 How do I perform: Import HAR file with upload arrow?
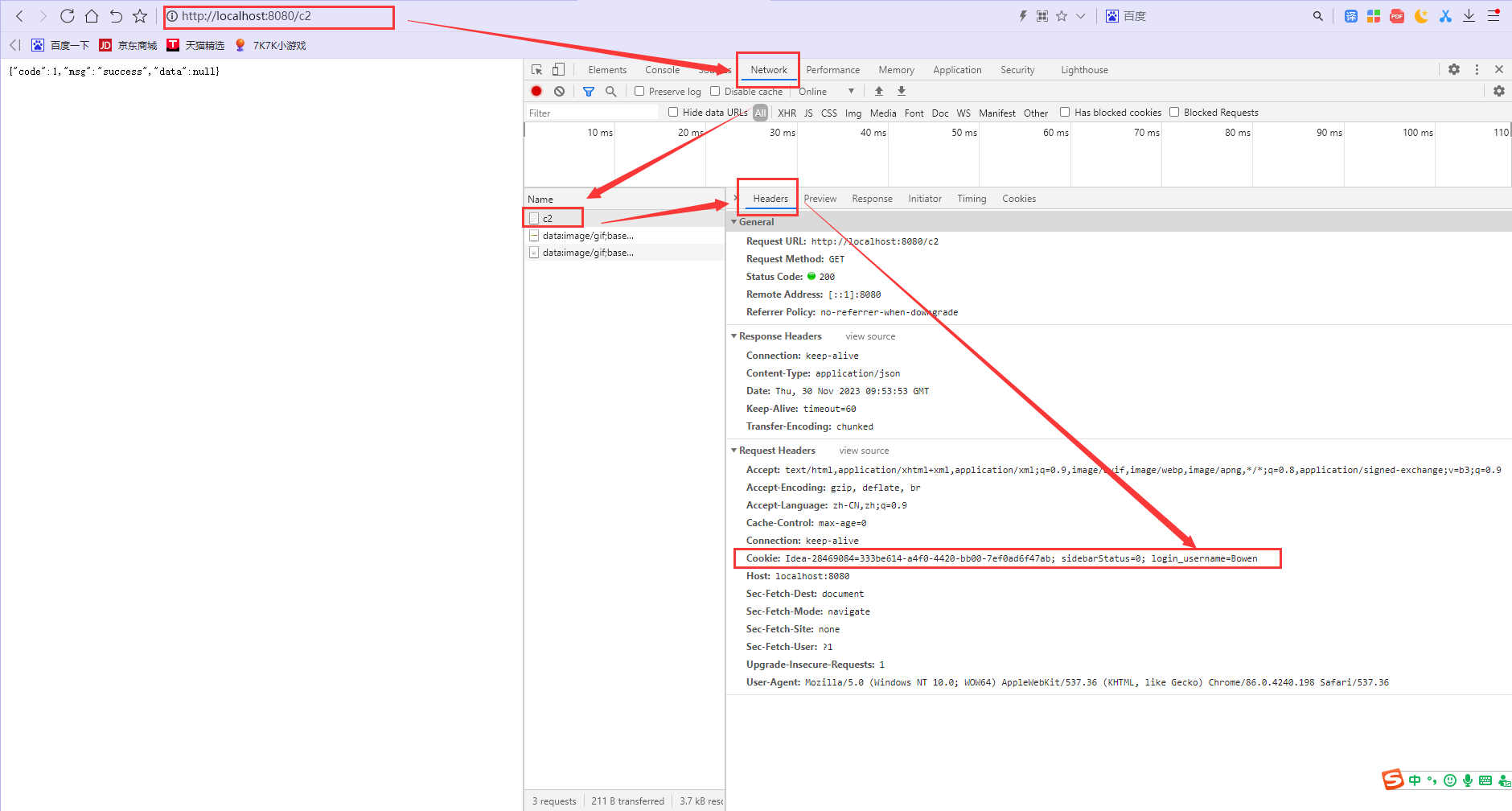(x=879, y=92)
